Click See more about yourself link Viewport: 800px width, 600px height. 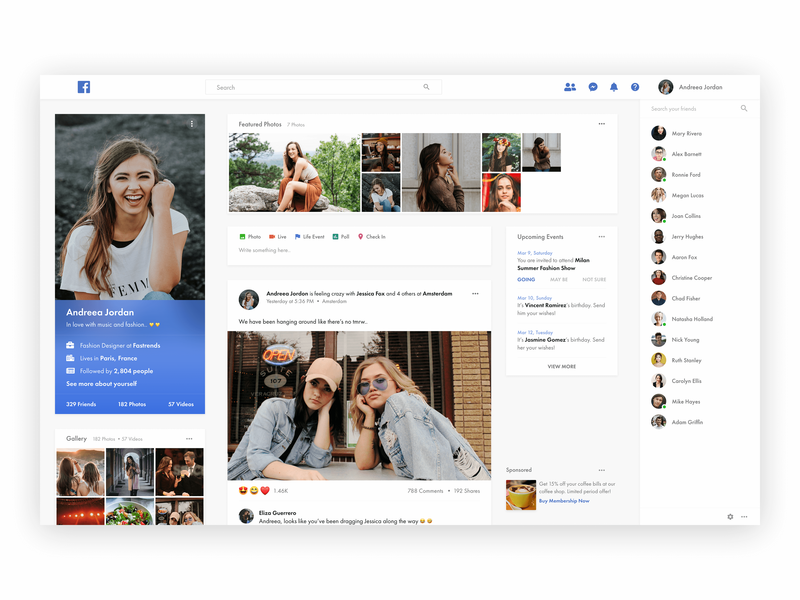coord(102,384)
